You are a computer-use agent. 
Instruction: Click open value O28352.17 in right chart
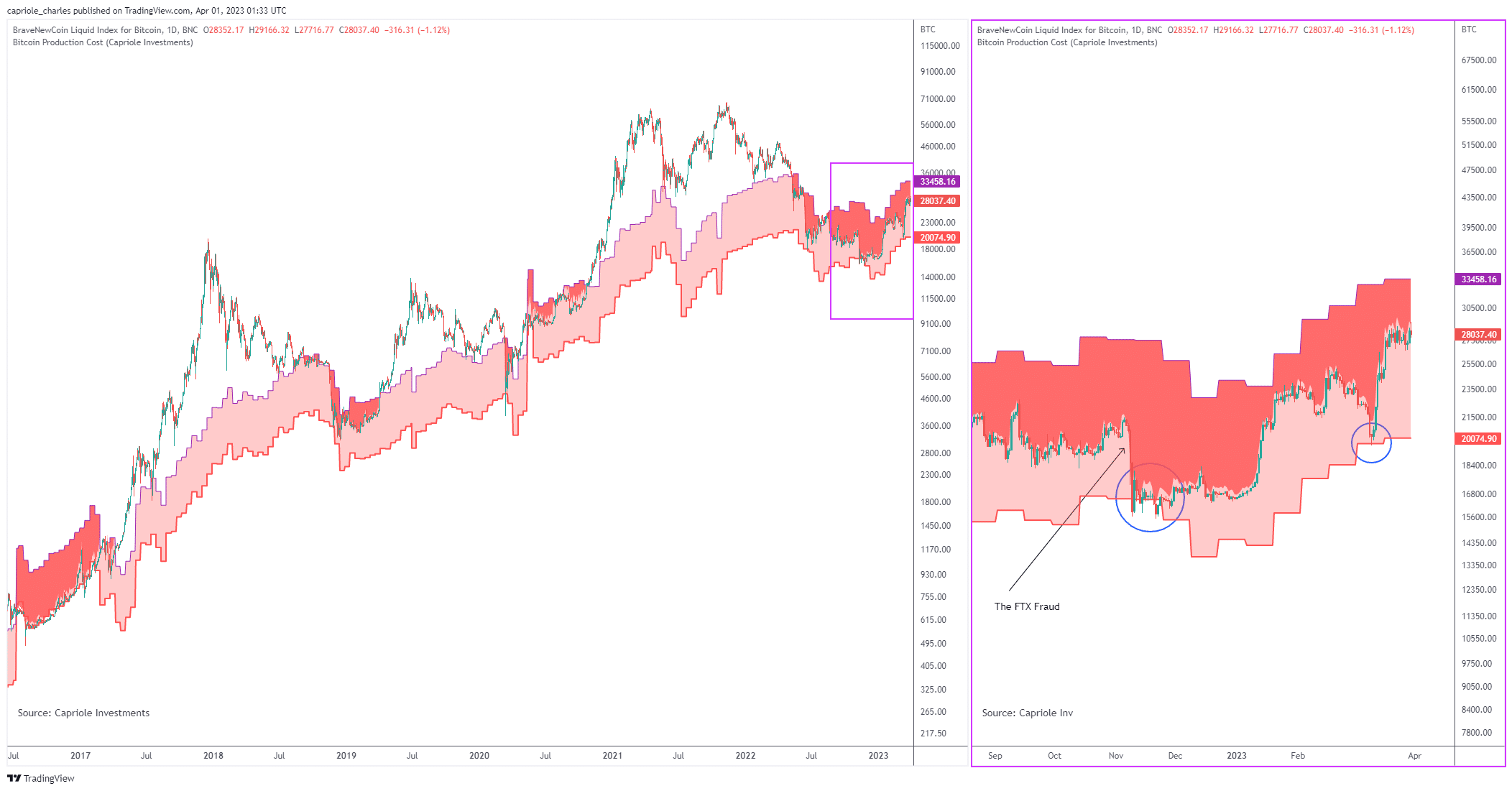coord(1188,30)
